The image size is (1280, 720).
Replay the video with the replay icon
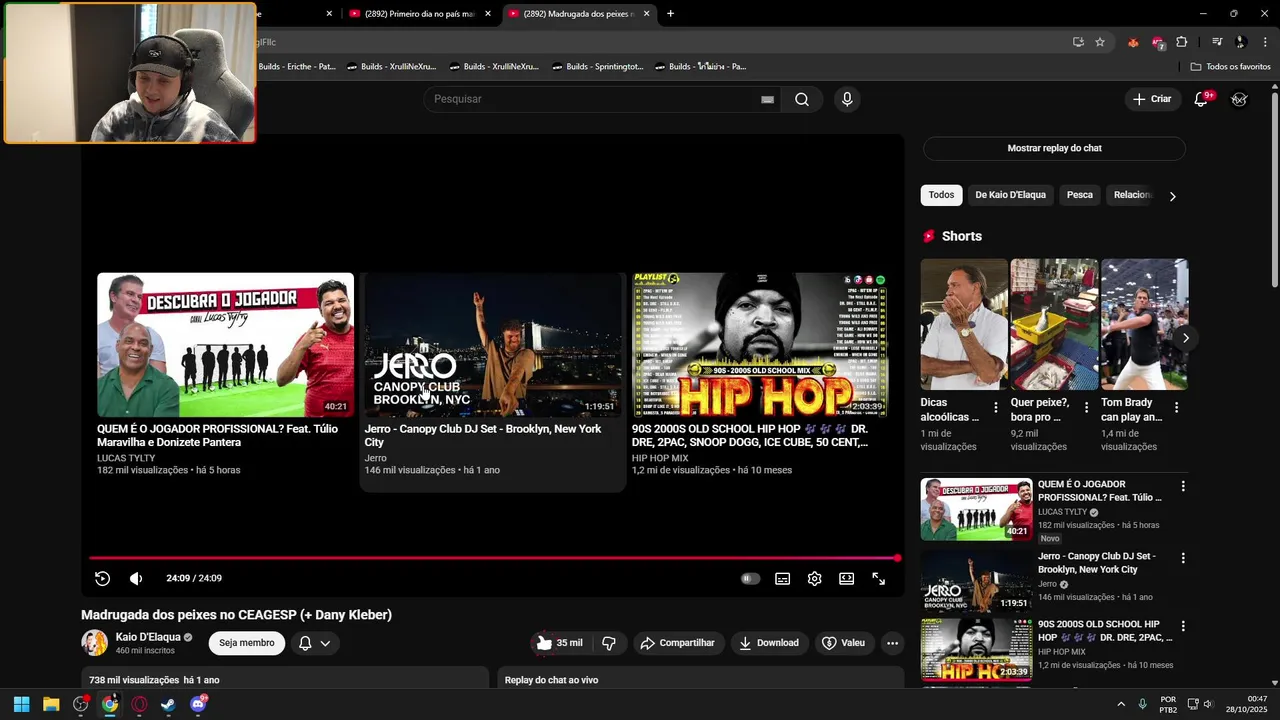point(102,578)
